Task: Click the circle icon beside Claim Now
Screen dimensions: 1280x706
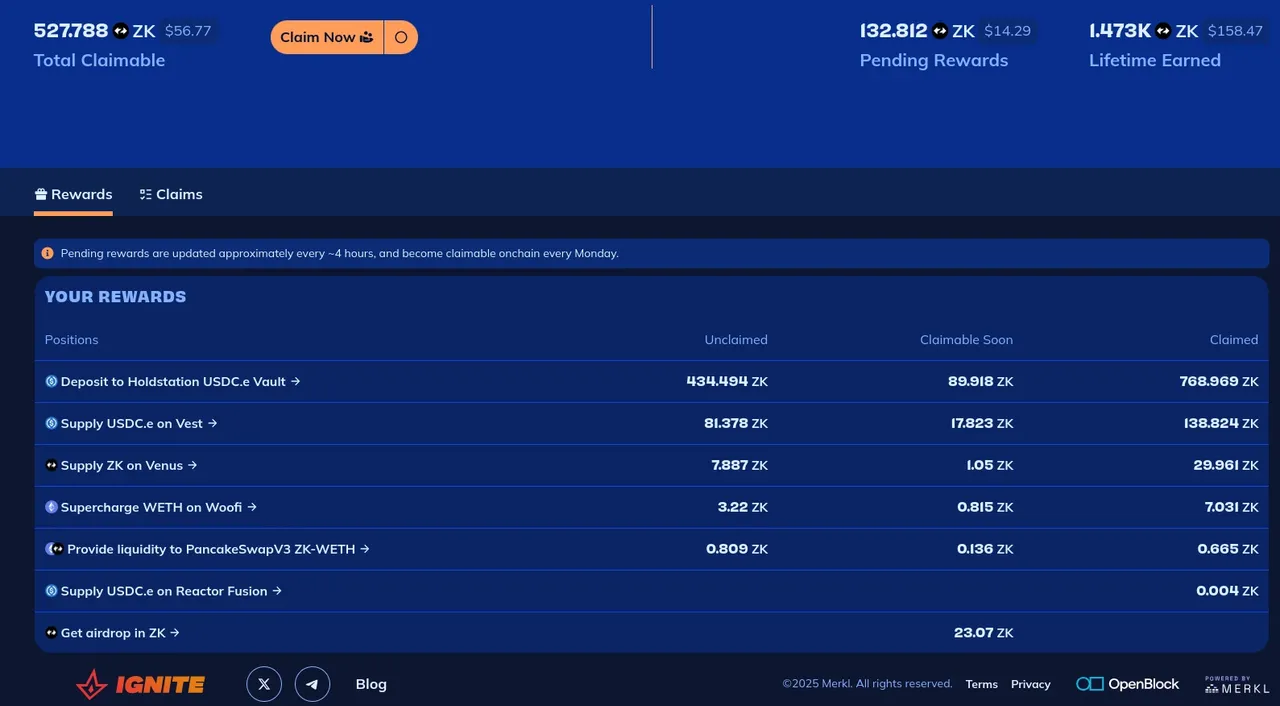Action: click(x=401, y=37)
